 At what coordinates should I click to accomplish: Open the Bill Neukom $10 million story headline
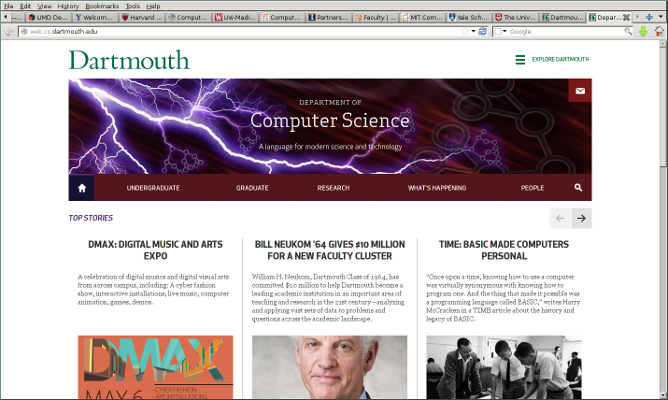coord(330,250)
